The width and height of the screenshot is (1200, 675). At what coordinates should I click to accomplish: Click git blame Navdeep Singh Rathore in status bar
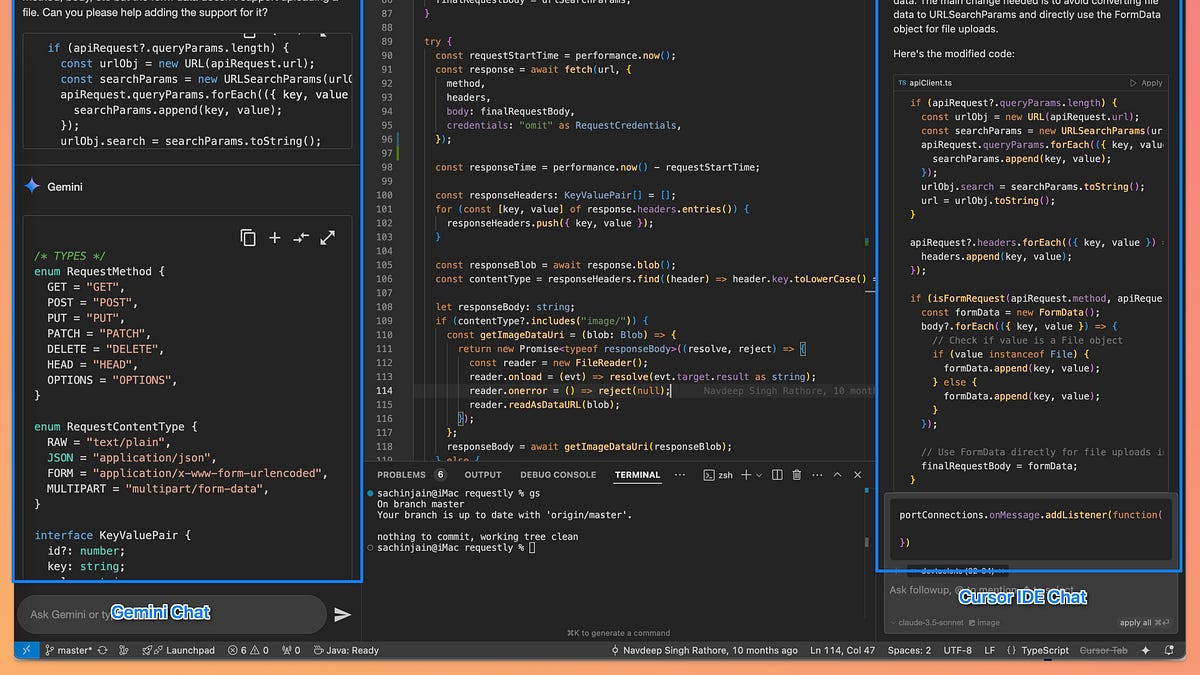coord(704,650)
